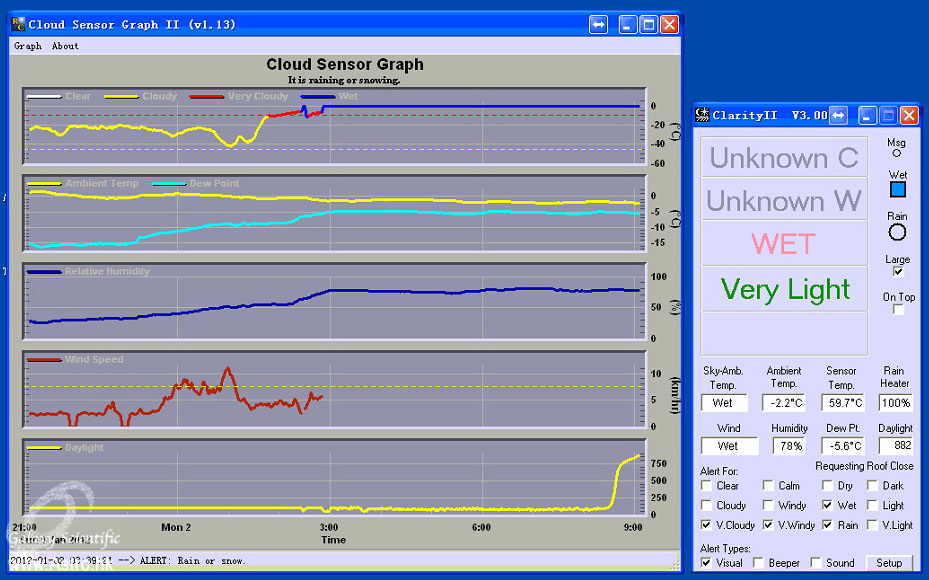Click the double-arrow button in Cloud Sensor Graph title bar
Image resolution: width=929 pixels, height=580 pixels.
tap(598, 24)
